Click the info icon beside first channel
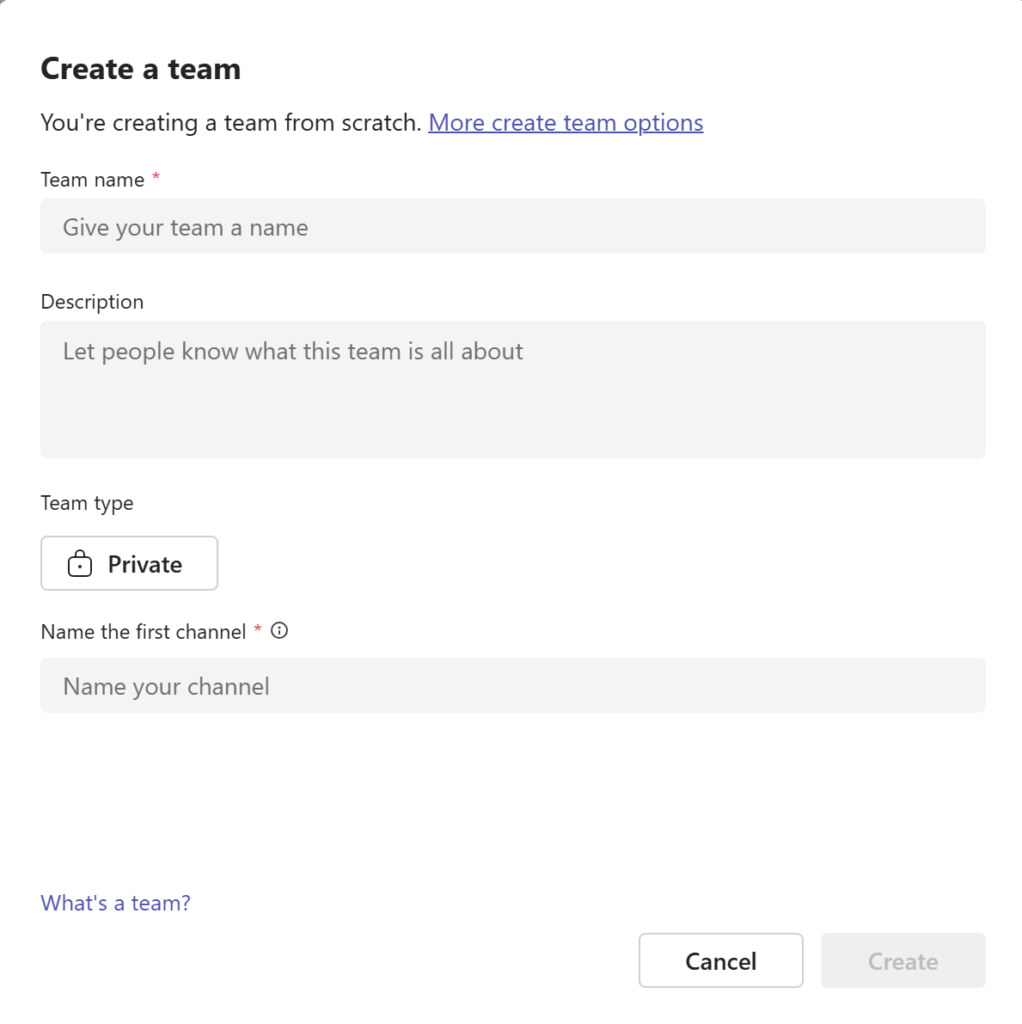 pyautogui.click(x=279, y=631)
